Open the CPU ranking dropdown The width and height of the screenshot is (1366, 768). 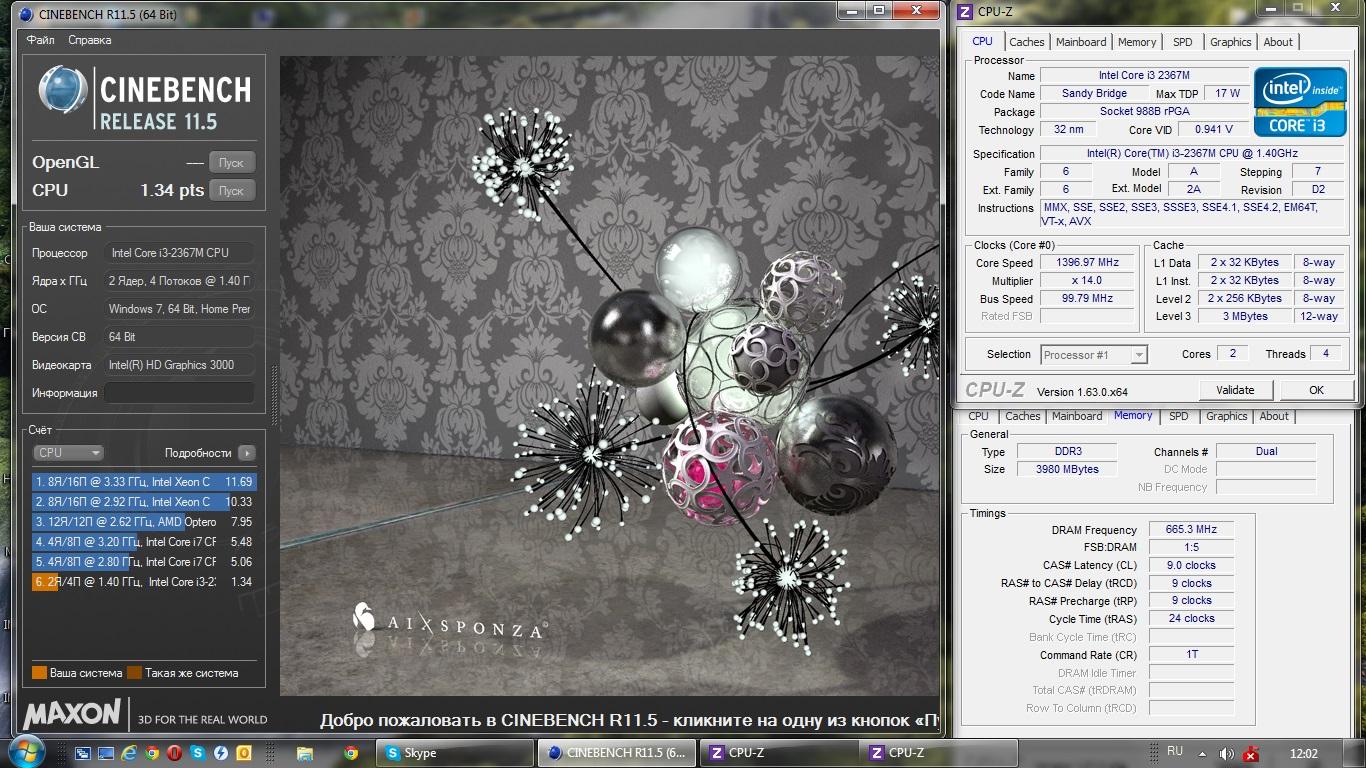coord(68,453)
